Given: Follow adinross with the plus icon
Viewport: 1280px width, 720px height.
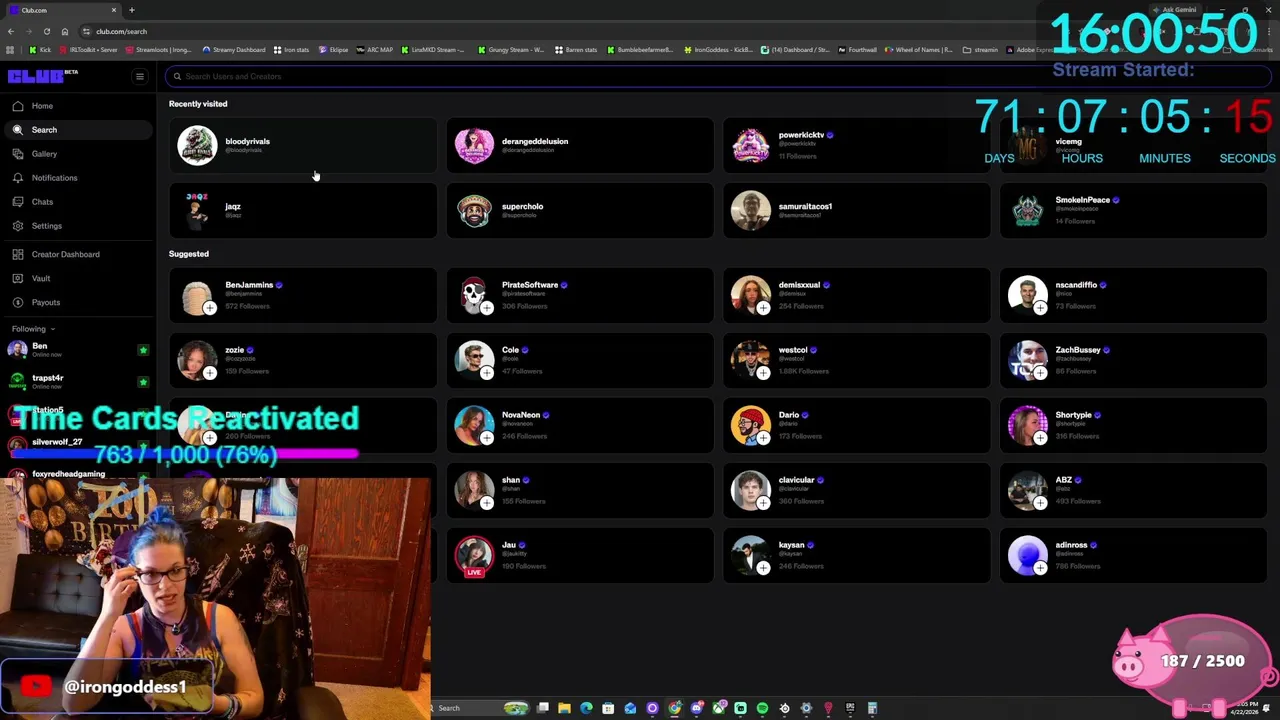Looking at the screenshot, I should tap(1040, 568).
